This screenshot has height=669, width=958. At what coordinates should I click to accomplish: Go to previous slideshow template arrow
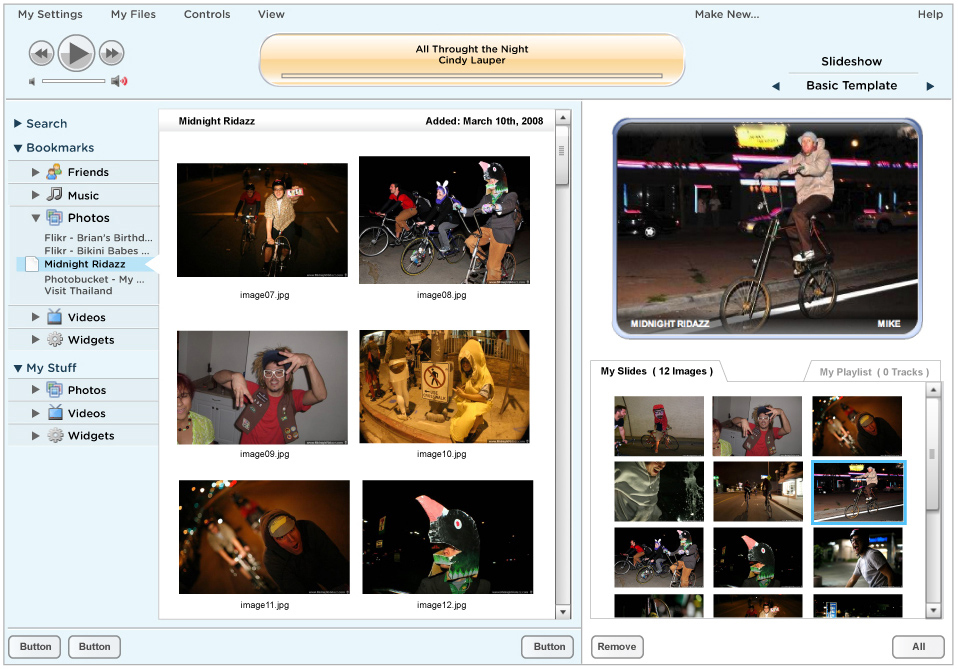click(775, 86)
